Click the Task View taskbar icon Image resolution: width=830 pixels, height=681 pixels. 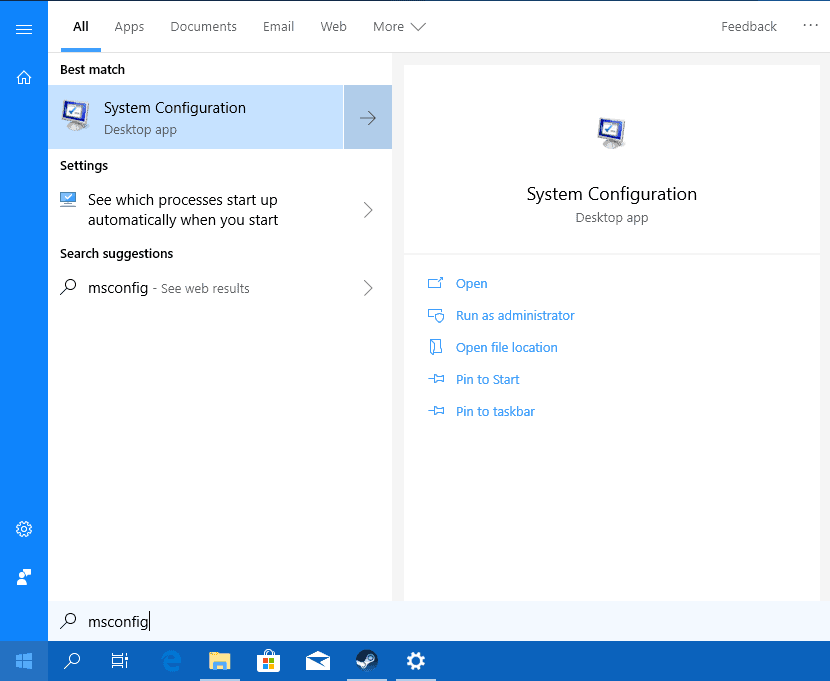tap(120, 661)
